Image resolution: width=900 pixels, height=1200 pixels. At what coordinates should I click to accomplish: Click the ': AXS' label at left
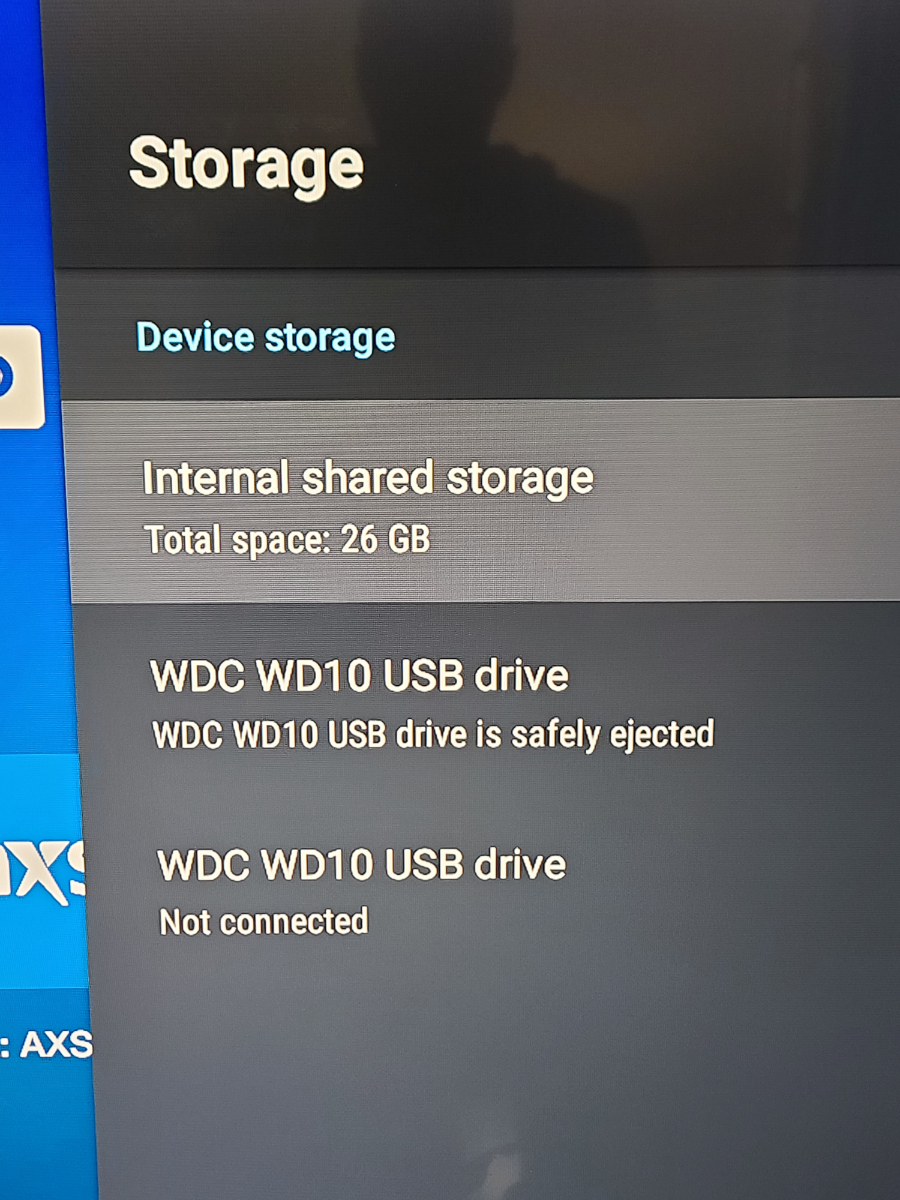46,1045
